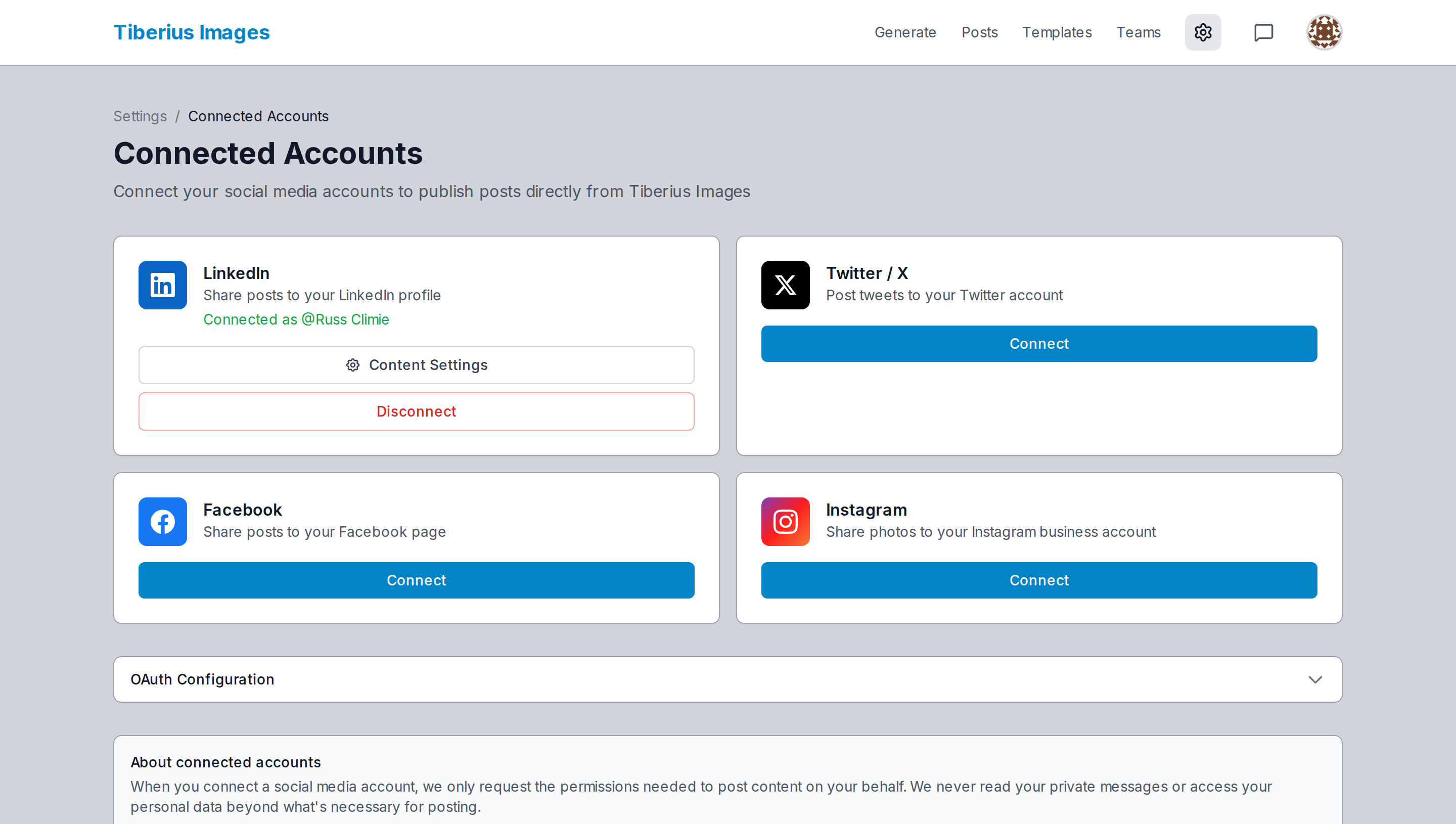Click 'Share photos to your Instagram business account'
This screenshot has width=1456, height=824.
(990, 532)
